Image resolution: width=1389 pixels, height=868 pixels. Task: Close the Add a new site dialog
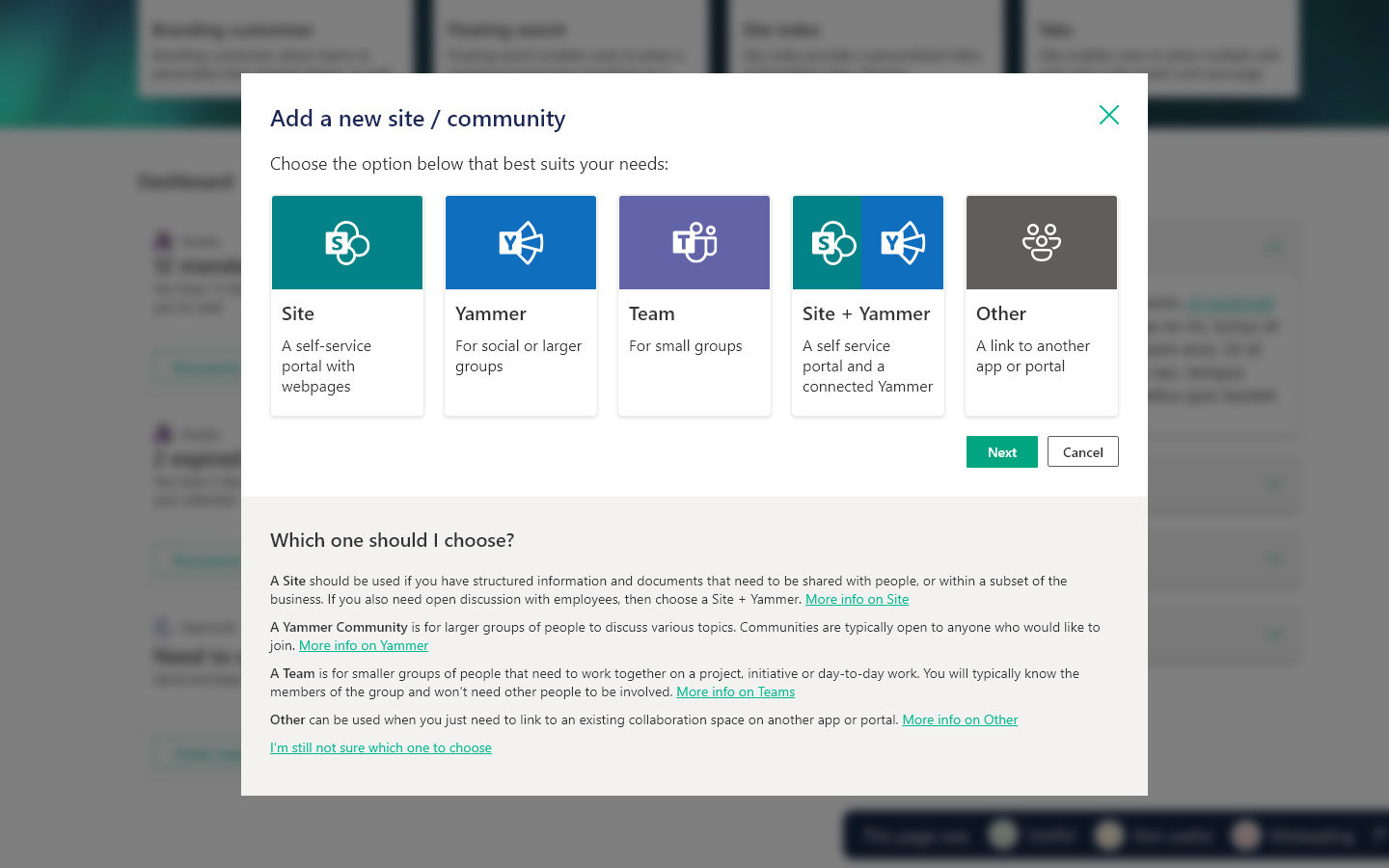click(1109, 115)
